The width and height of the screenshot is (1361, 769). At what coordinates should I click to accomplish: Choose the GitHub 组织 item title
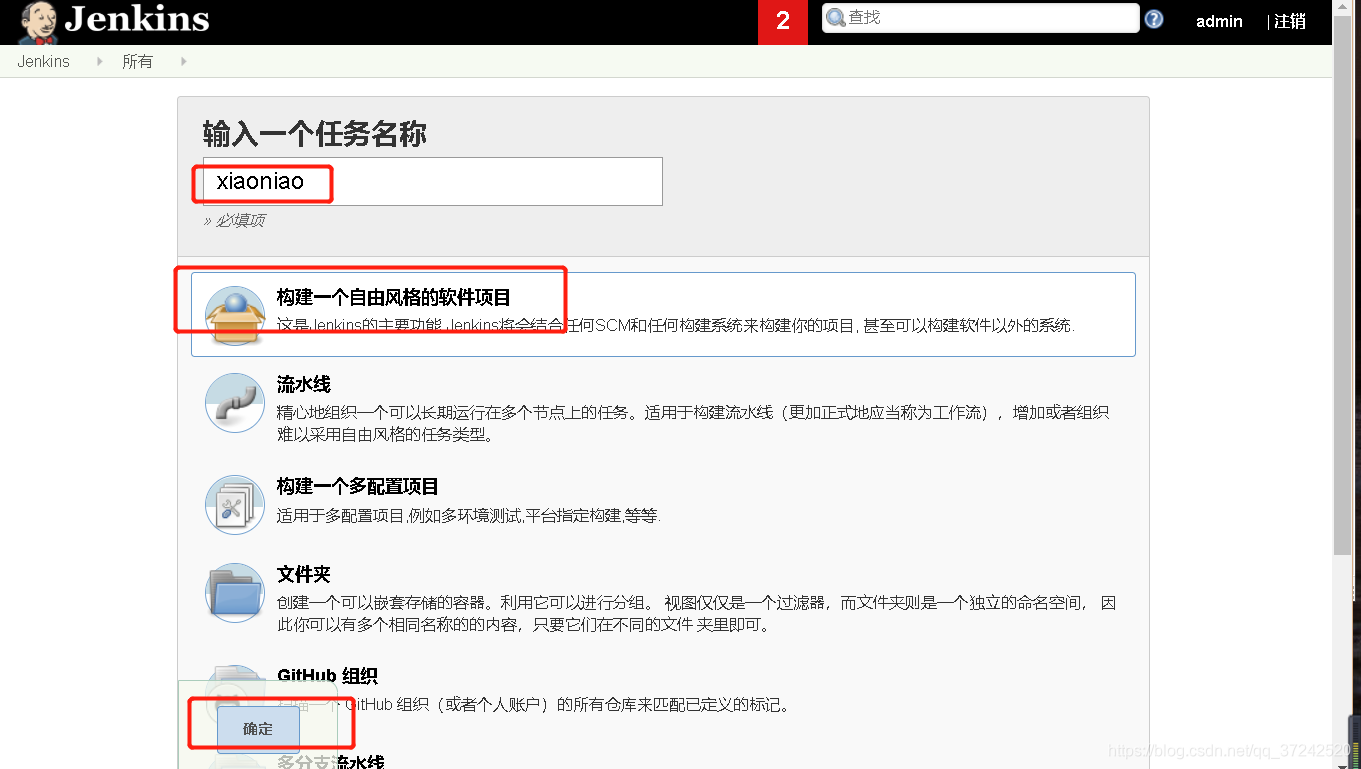327,677
